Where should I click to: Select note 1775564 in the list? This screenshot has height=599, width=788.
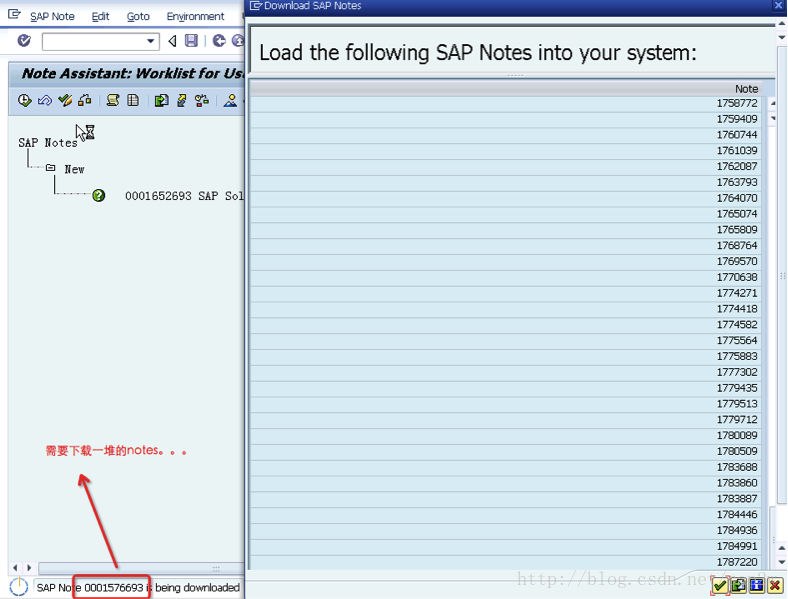click(506, 340)
